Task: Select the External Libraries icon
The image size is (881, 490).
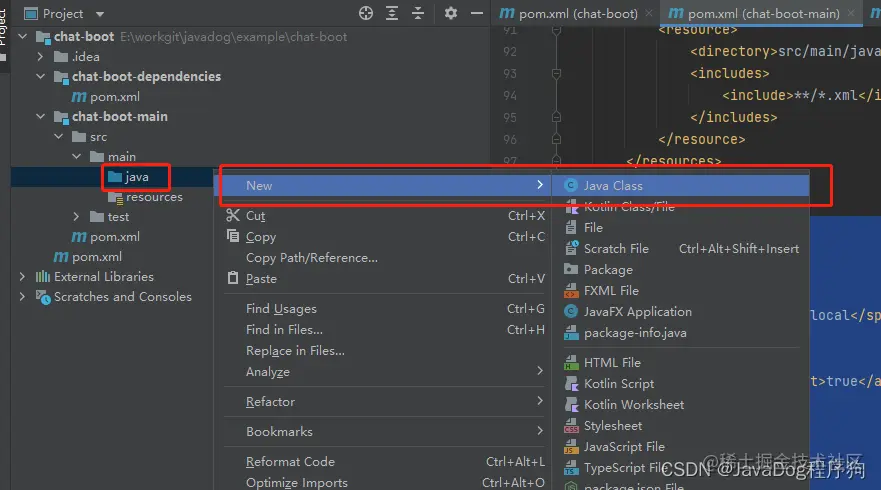Action: [43, 276]
